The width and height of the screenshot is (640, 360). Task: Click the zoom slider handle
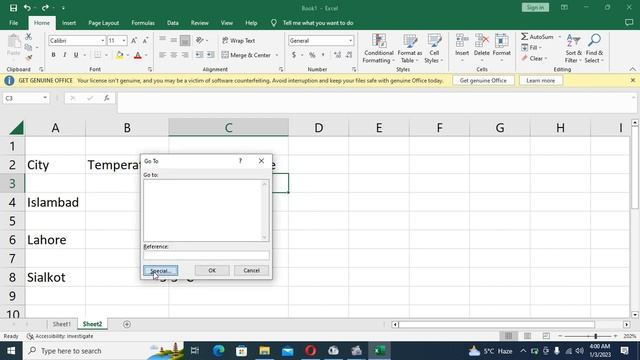pyautogui.click(x=596, y=336)
